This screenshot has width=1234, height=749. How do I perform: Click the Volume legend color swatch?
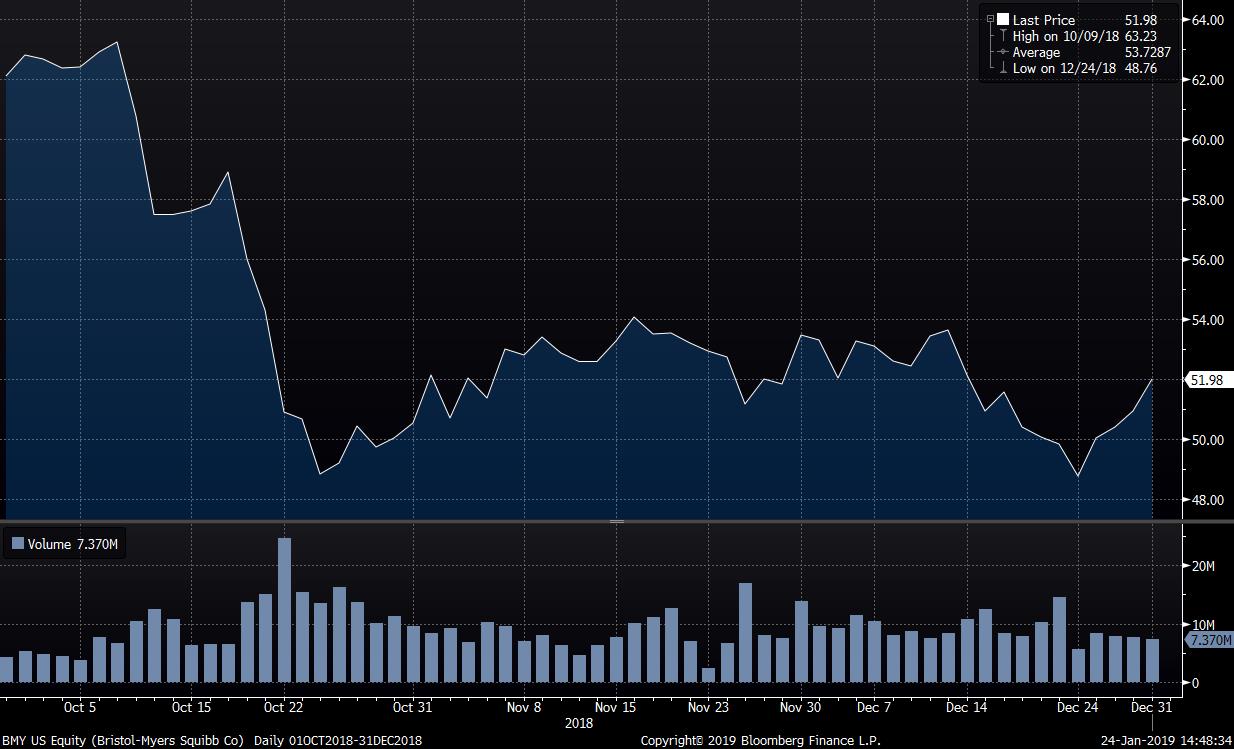tap(17, 544)
